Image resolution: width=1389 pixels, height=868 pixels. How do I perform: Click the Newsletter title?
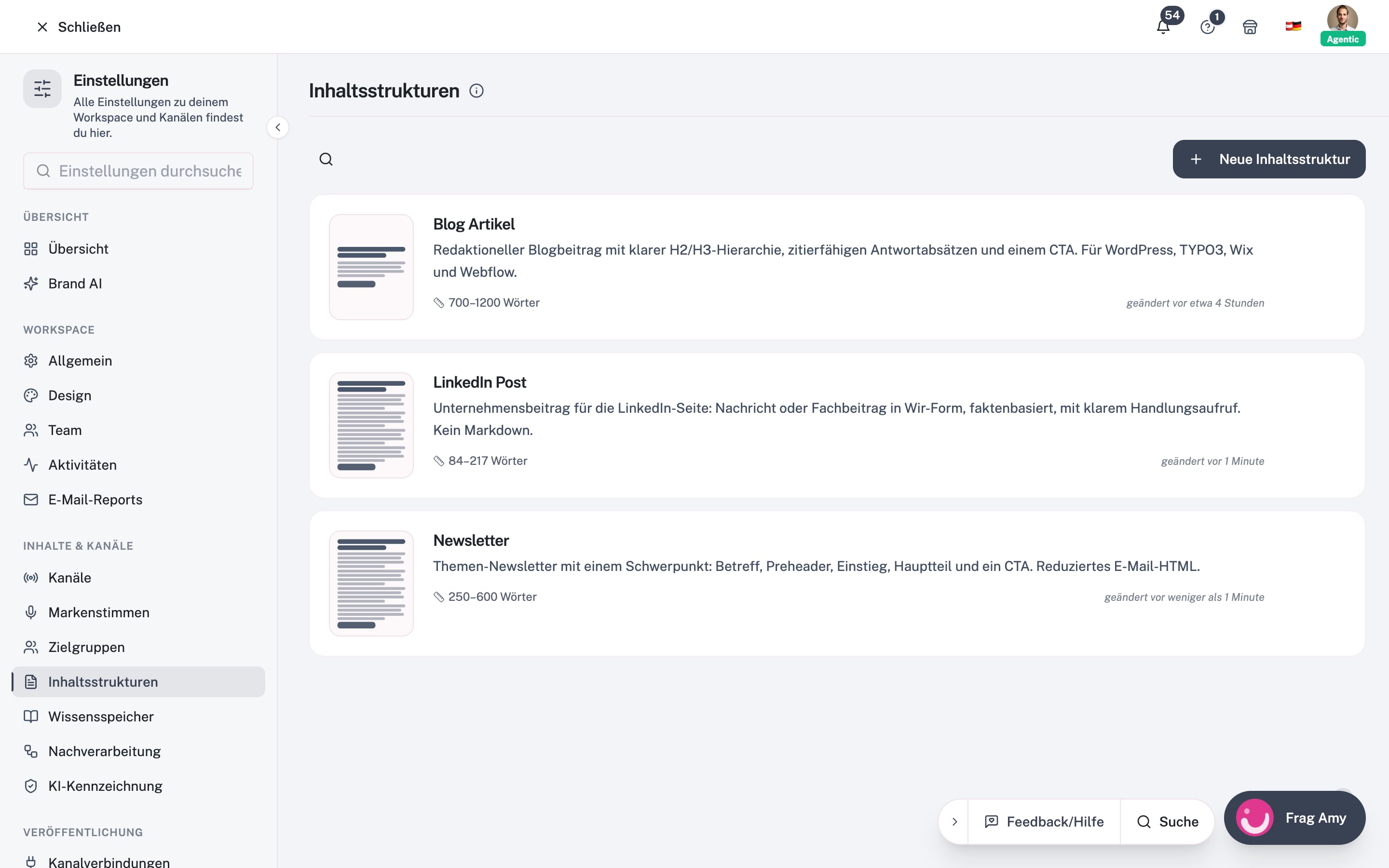coord(471,540)
